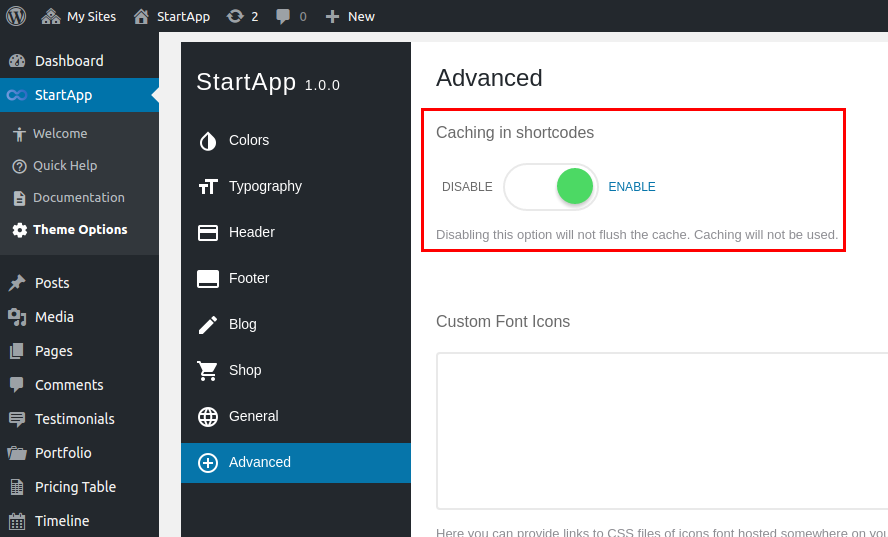Click the Comments speech bubble sidebar icon
This screenshot has height=537, width=888.
17,385
